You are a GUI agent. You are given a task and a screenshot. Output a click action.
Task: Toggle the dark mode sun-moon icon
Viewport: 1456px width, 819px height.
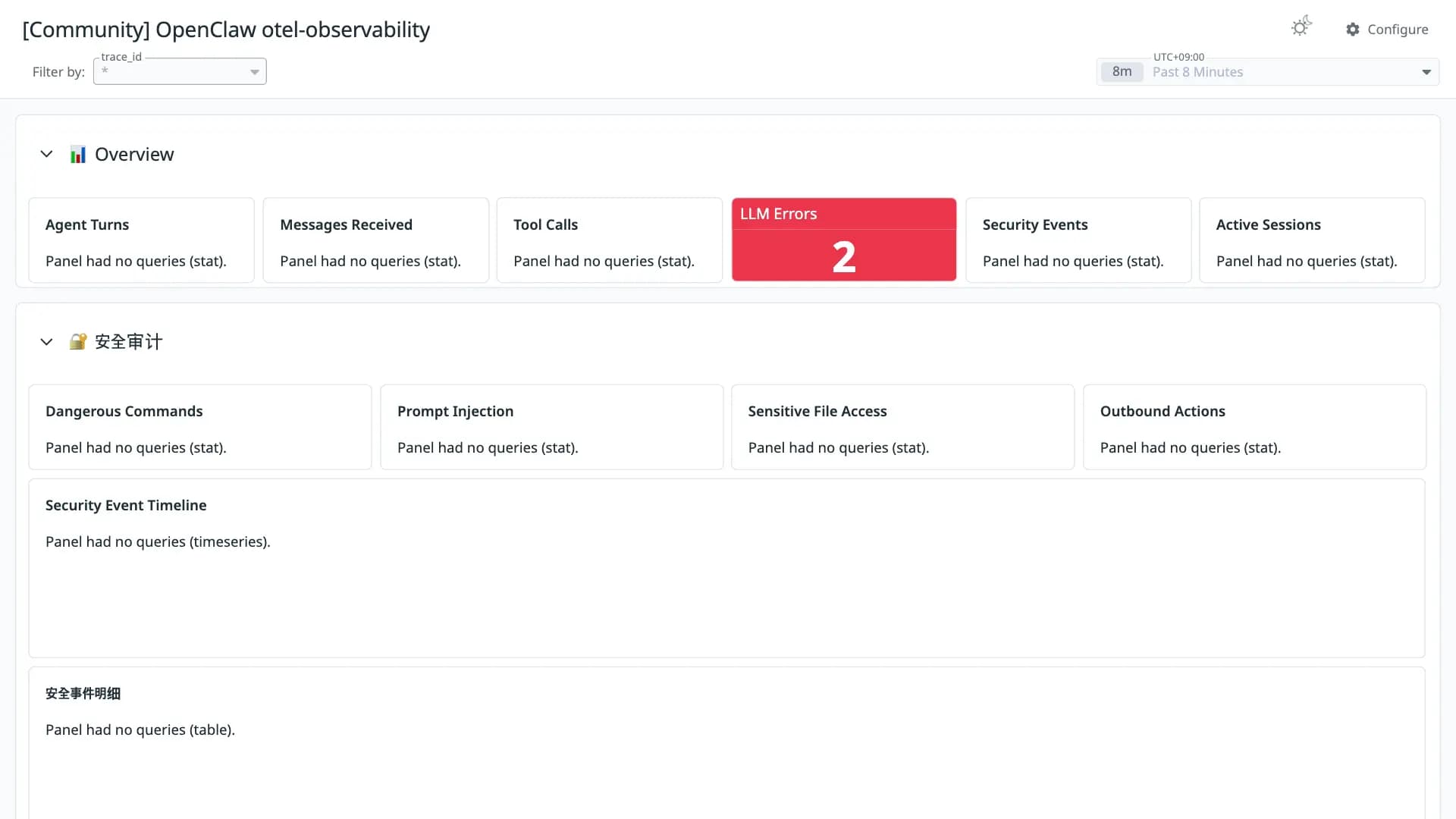[1301, 27]
